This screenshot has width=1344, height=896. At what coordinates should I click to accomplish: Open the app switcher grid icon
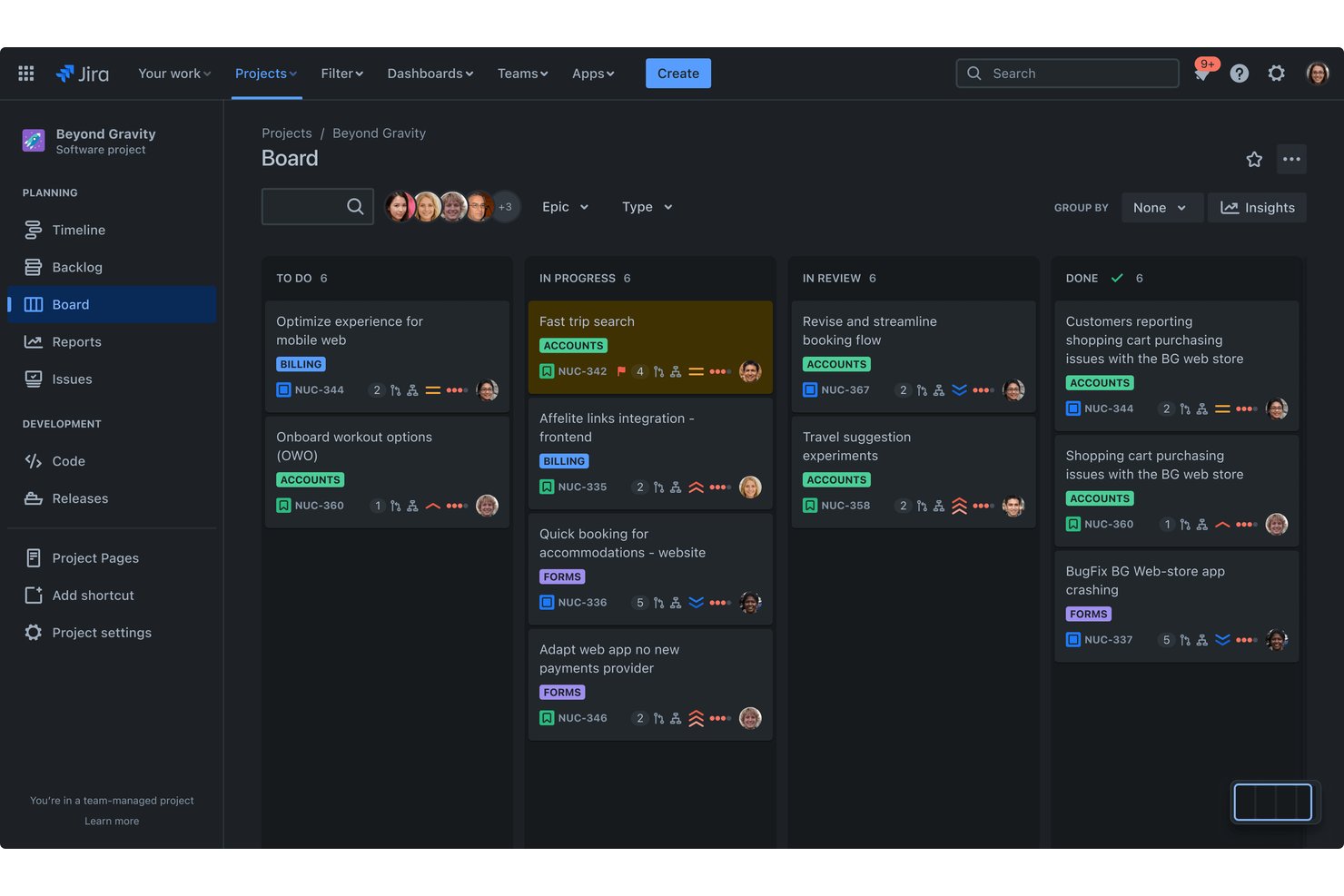click(x=26, y=74)
